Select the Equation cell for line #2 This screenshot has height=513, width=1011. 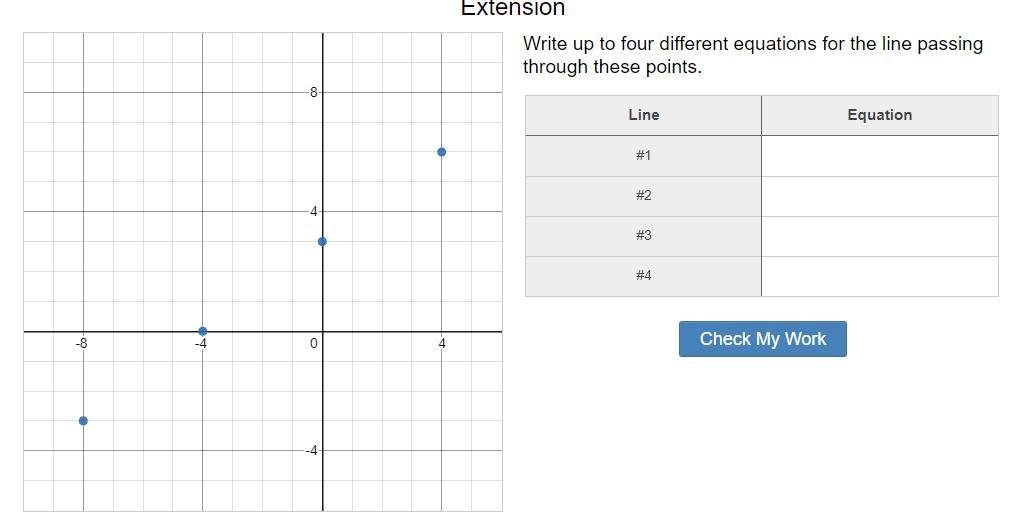coord(879,196)
